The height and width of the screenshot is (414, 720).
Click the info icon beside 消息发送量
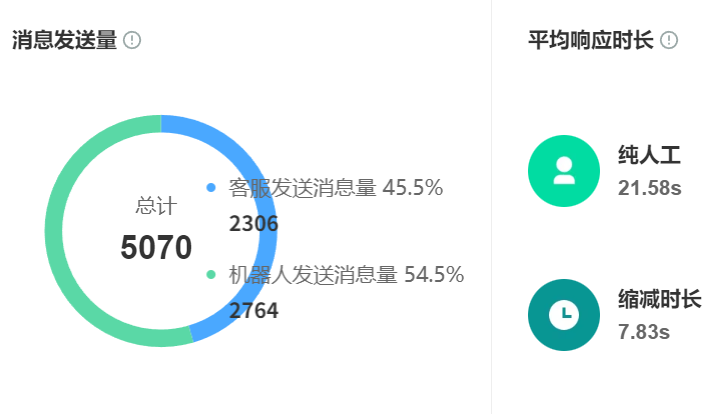coord(132,41)
